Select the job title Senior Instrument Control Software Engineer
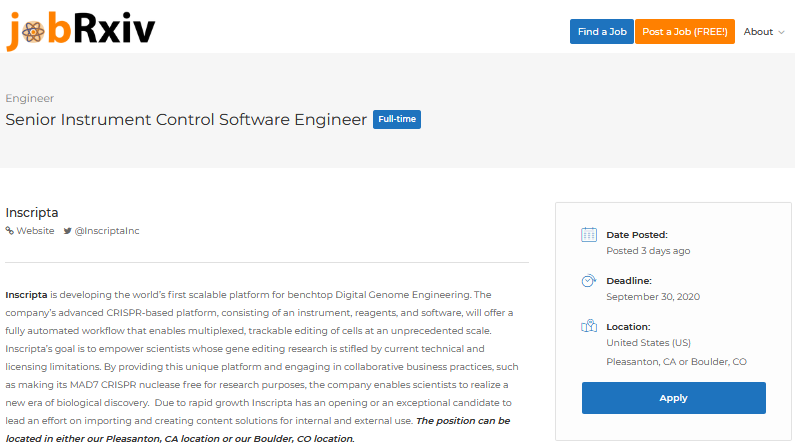 click(x=186, y=120)
